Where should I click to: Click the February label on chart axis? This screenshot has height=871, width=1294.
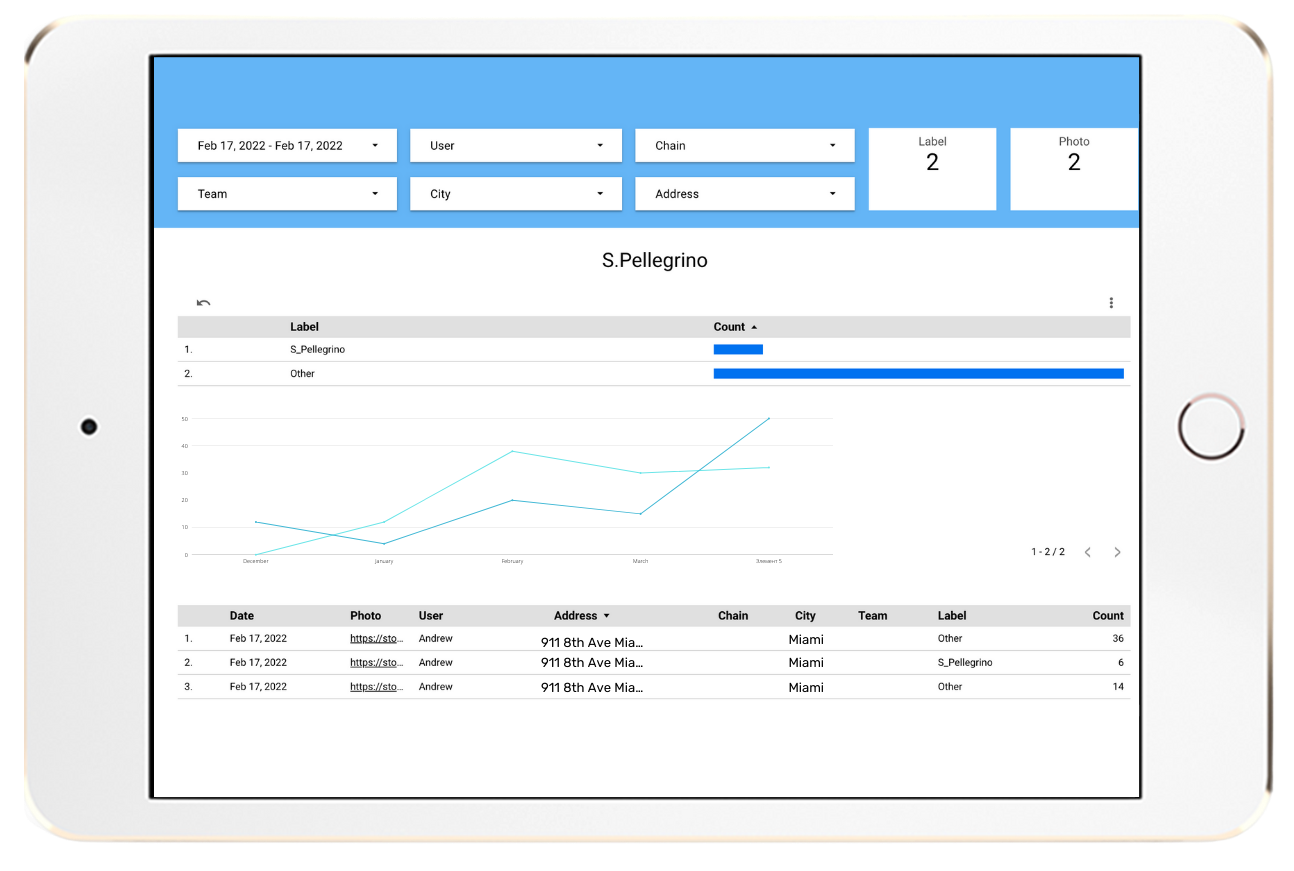point(512,561)
